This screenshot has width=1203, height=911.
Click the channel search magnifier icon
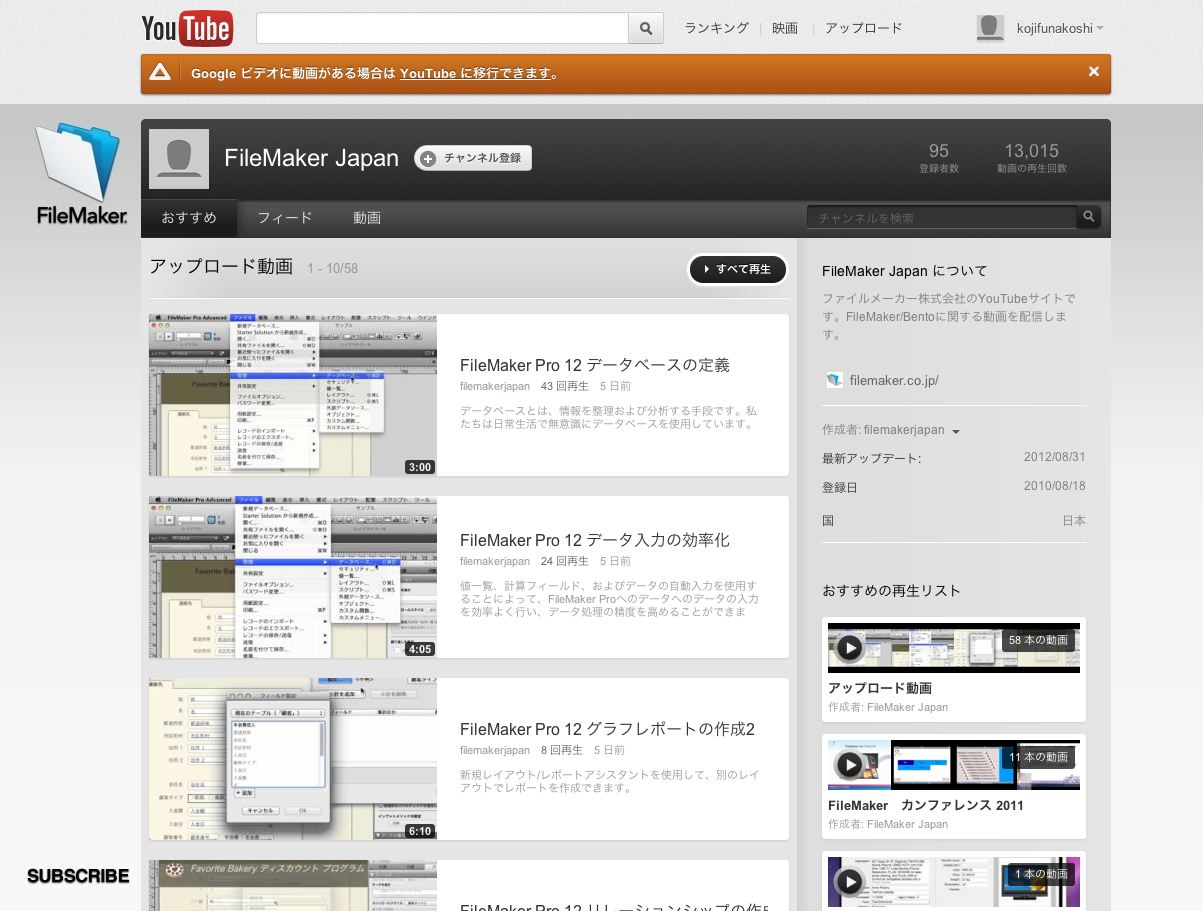1089,216
